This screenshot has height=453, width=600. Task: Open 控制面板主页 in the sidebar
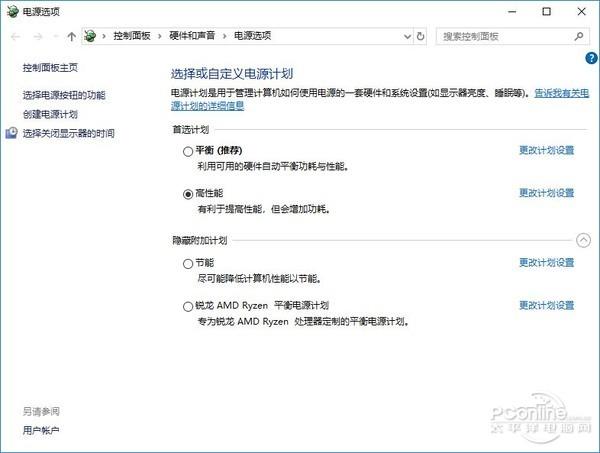tap(50, 68)
